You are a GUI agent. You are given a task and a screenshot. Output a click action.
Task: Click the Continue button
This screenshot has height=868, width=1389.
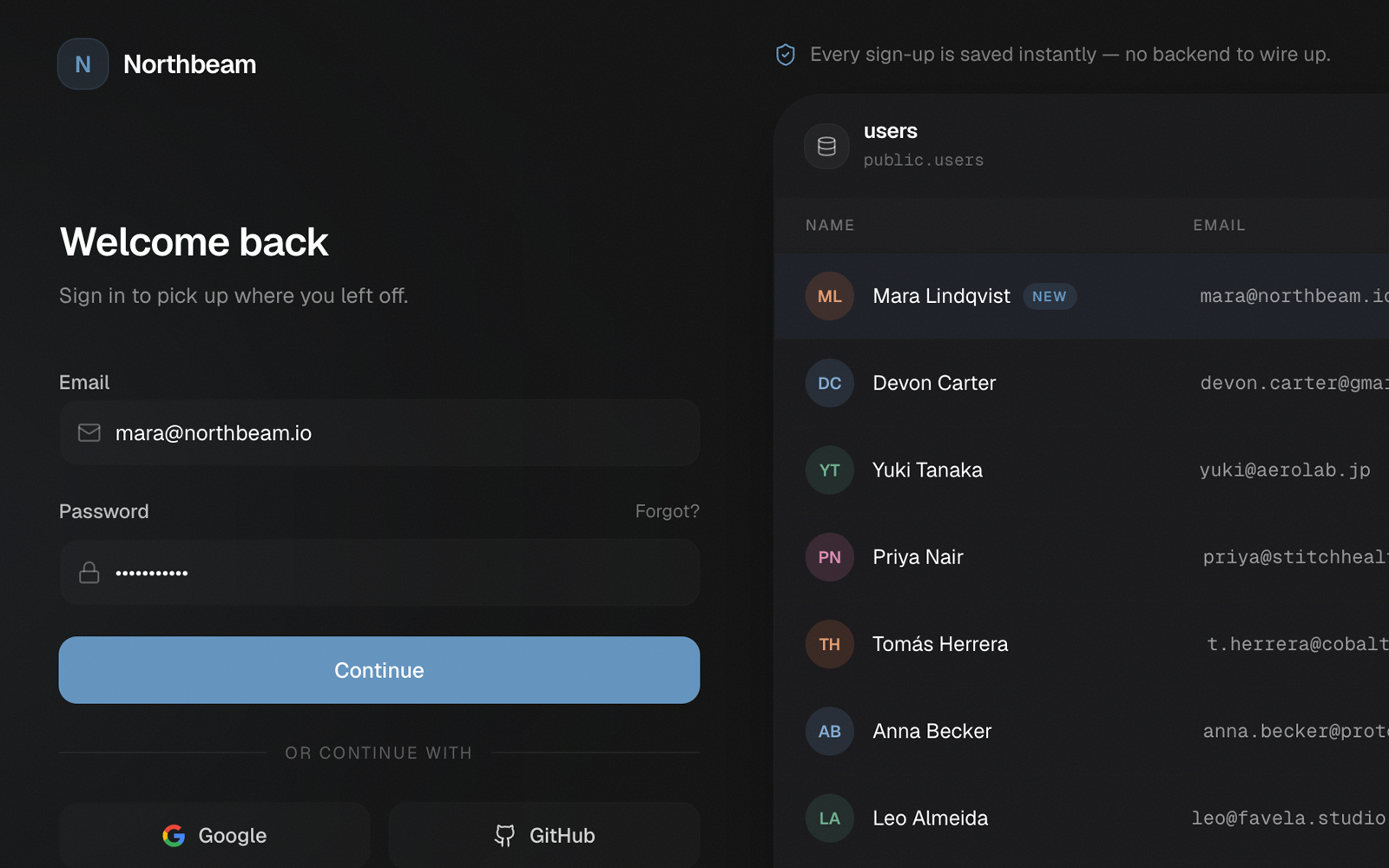coord(379,670)
